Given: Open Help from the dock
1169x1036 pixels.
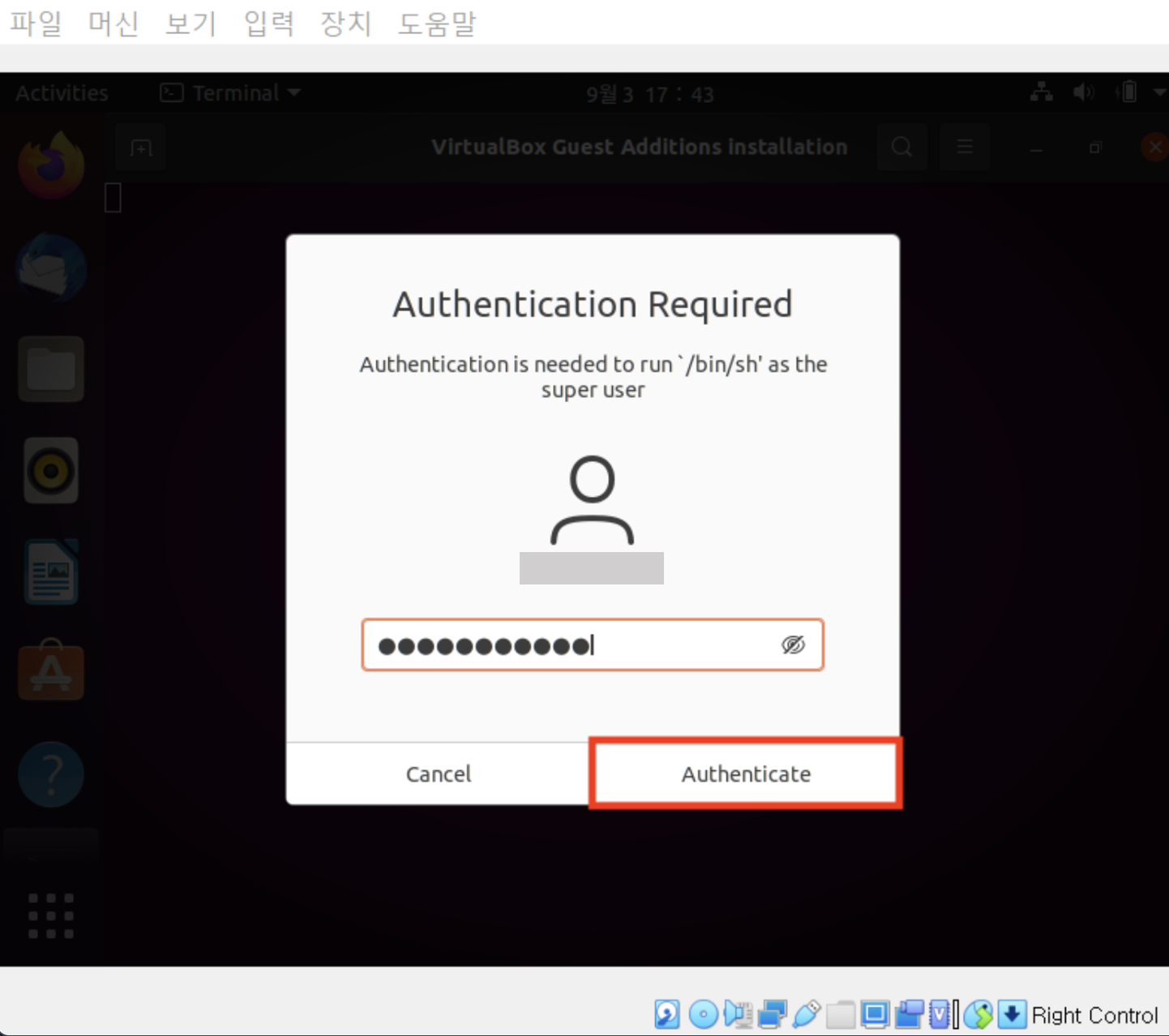Looking at the screenshot, I should [x=51, y=774].
